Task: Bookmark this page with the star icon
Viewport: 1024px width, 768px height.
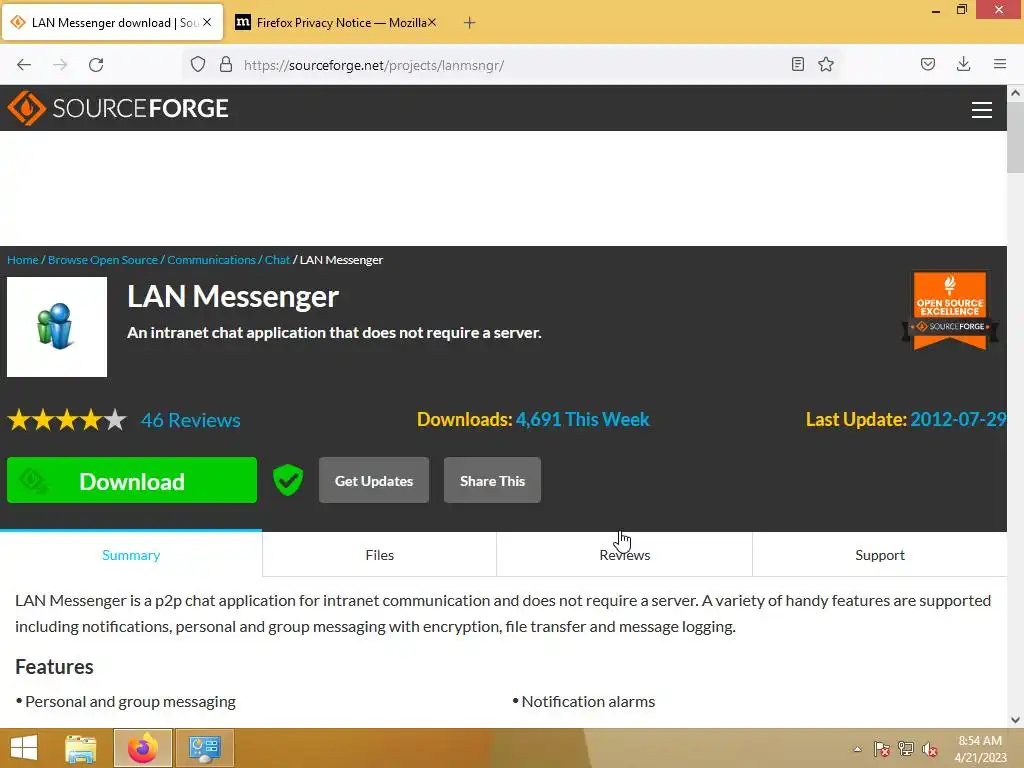Action: click(x=826, y=64)
